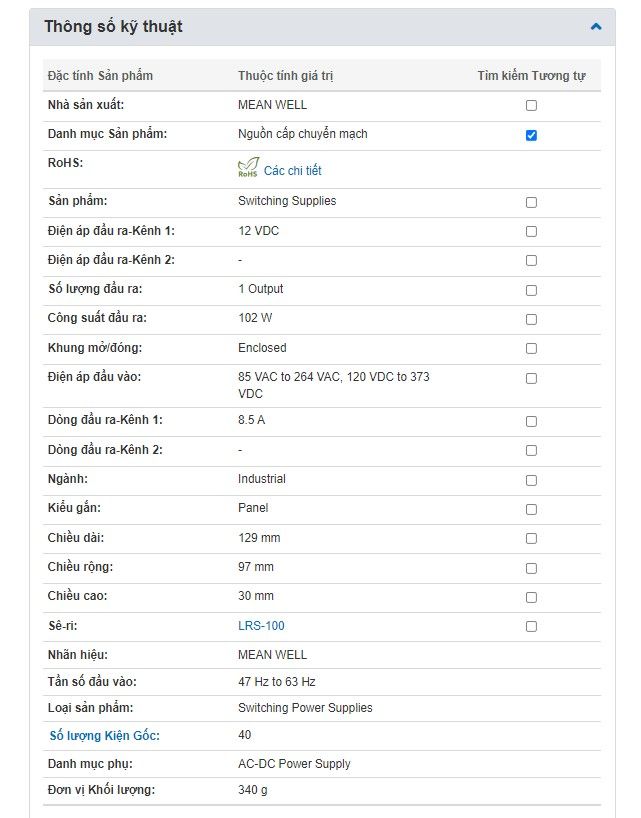Enable the Kiểu gắn Panel checkbox

click(x=531, y=509)
